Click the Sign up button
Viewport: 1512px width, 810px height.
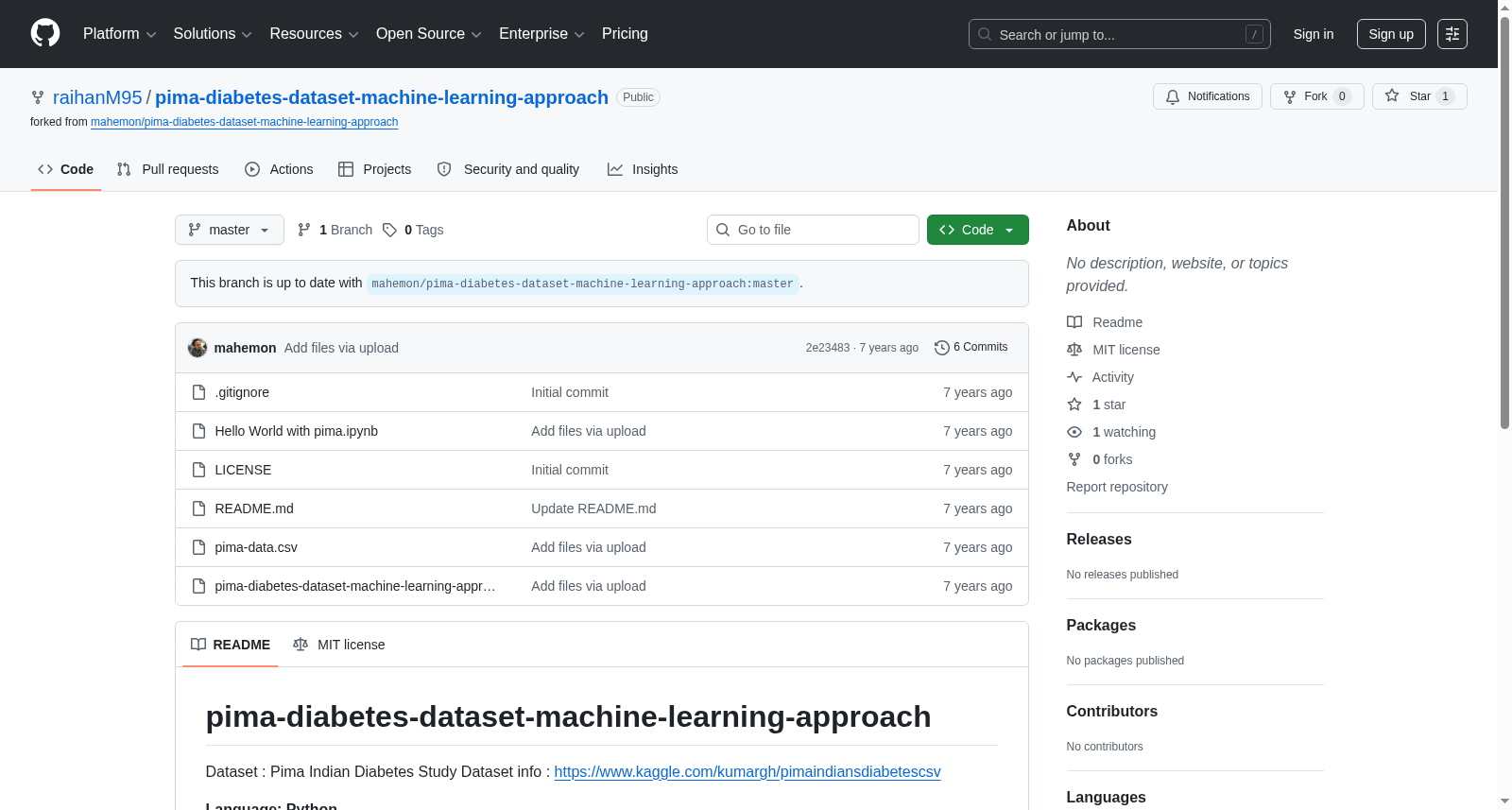[1391, 34]
